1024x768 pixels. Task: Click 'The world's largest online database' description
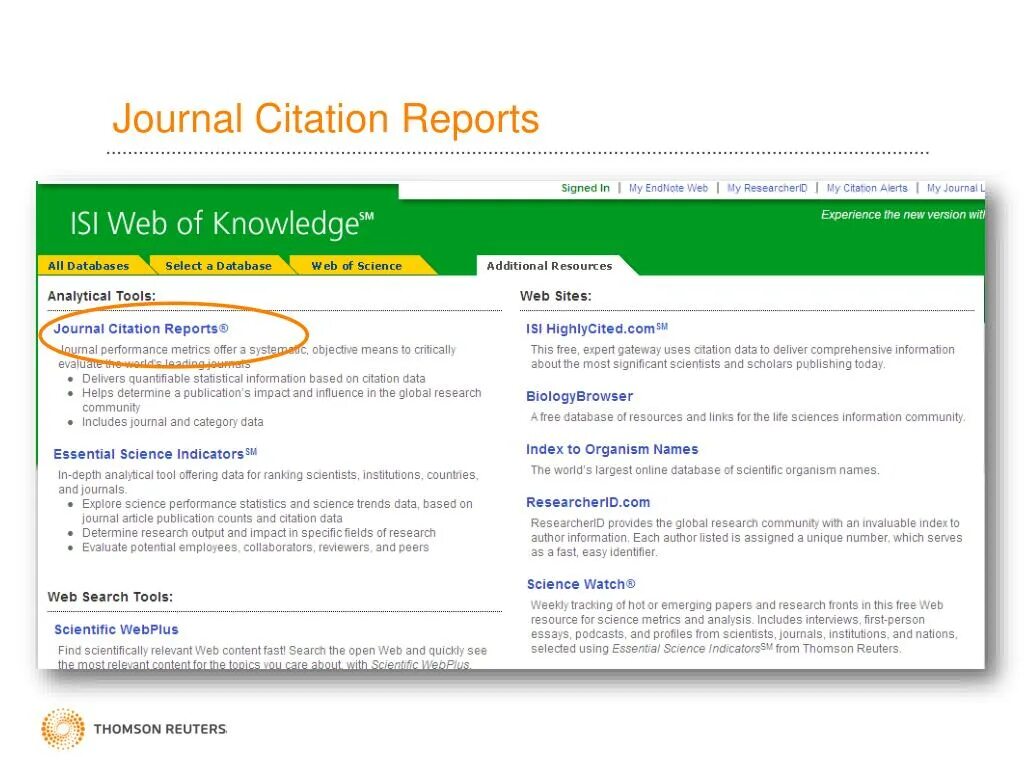tap(705, 470)
